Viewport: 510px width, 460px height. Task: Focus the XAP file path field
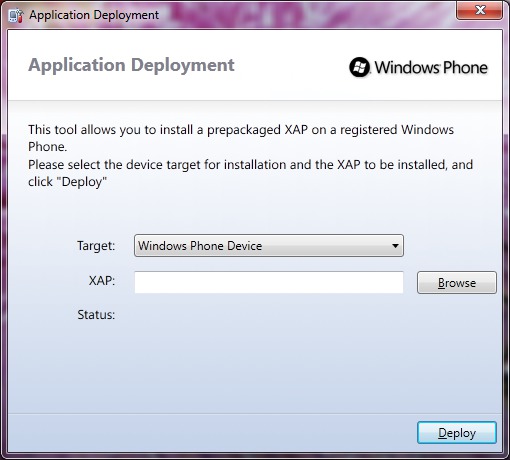tap(269, 282)
